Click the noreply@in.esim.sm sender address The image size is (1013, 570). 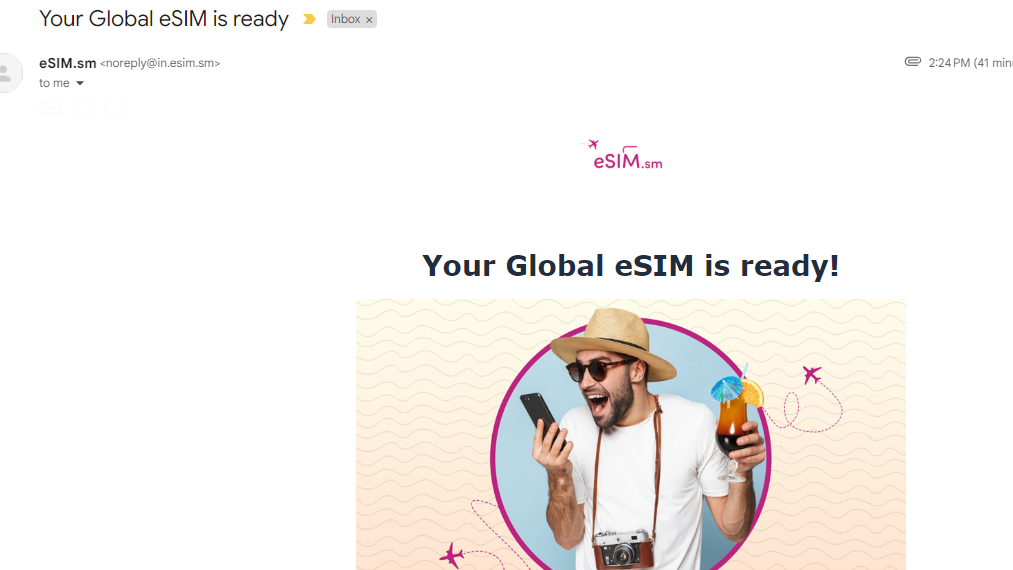[x=160, y=63]
